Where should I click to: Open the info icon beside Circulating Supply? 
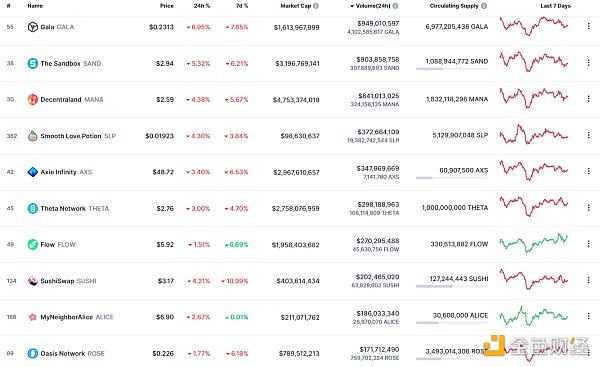484,6
